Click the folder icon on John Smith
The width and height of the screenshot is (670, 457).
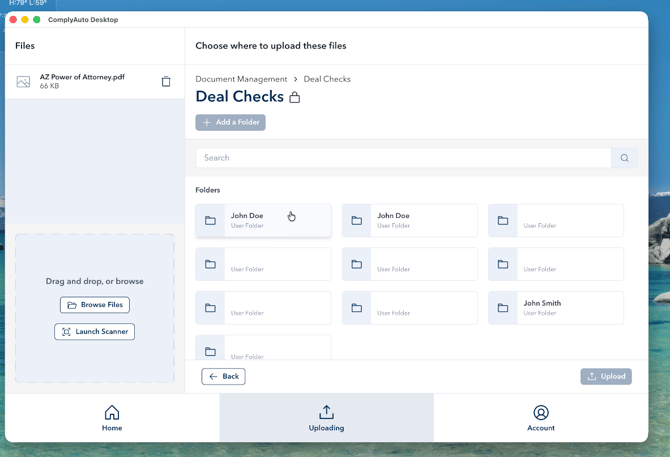[x=503, y=308]
